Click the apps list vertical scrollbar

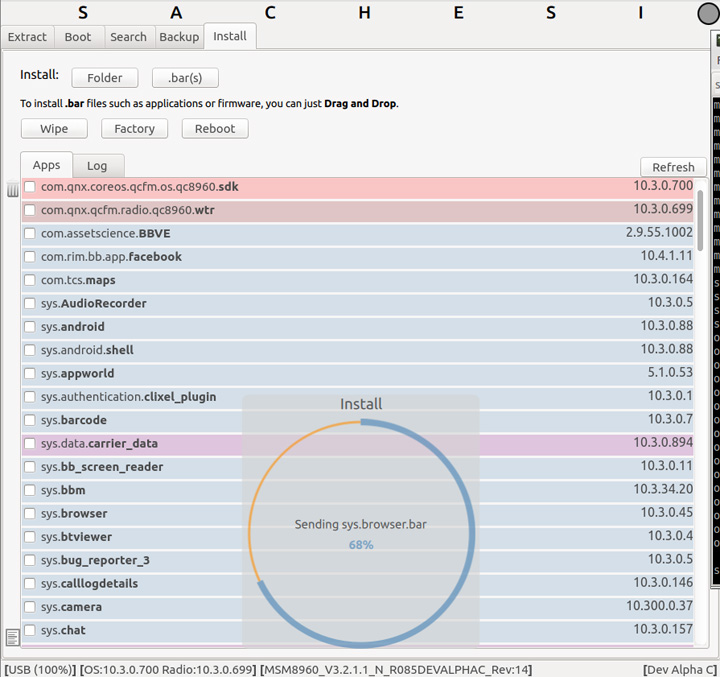[700, 220]
